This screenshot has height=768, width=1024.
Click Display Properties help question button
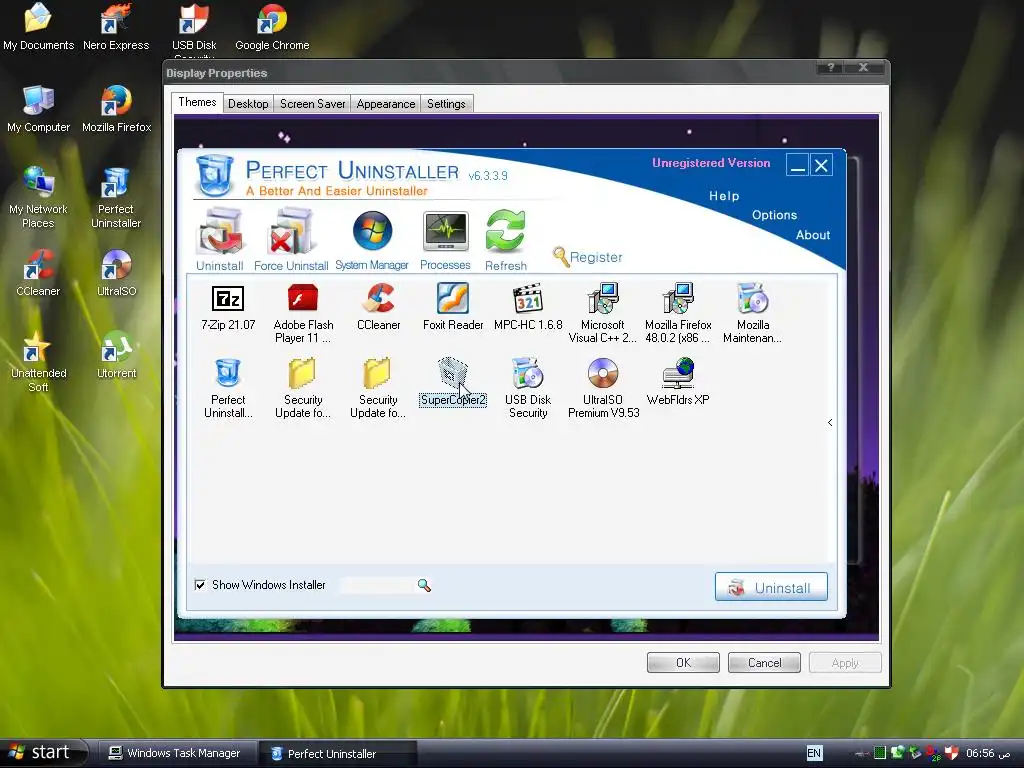[830, 67]
